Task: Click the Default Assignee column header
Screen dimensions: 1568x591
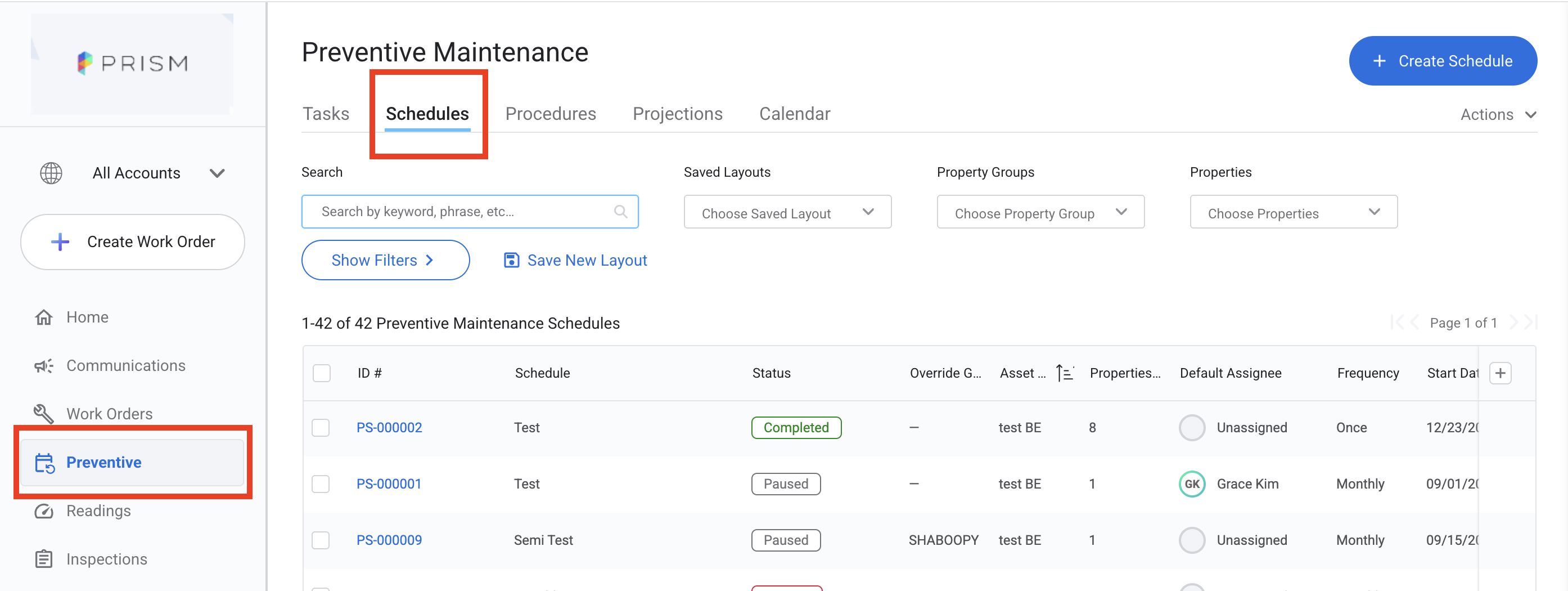Action: click(1230, 373)
